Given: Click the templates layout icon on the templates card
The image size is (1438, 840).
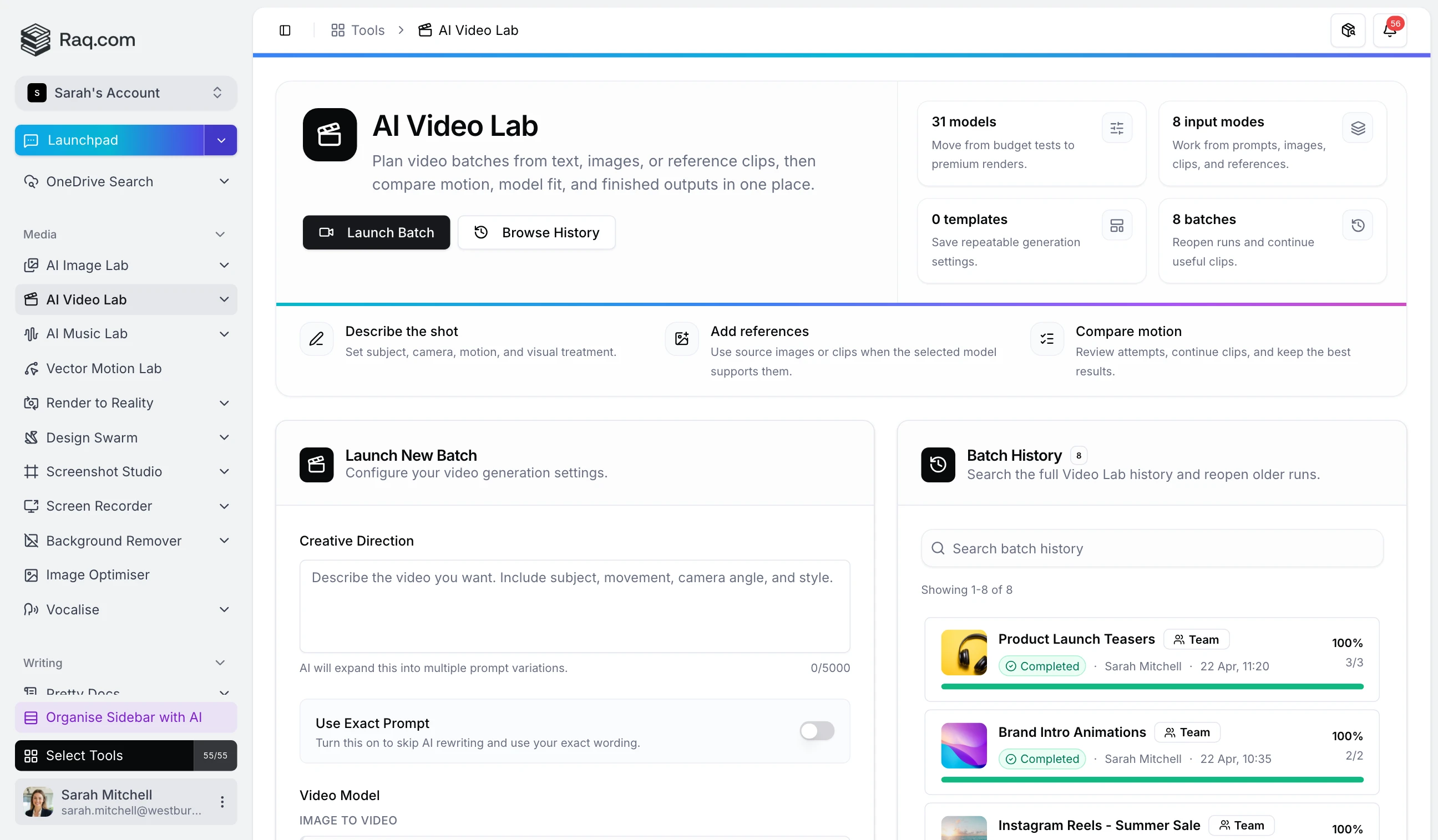Looking at the screenshot, I should point(1117,225).
